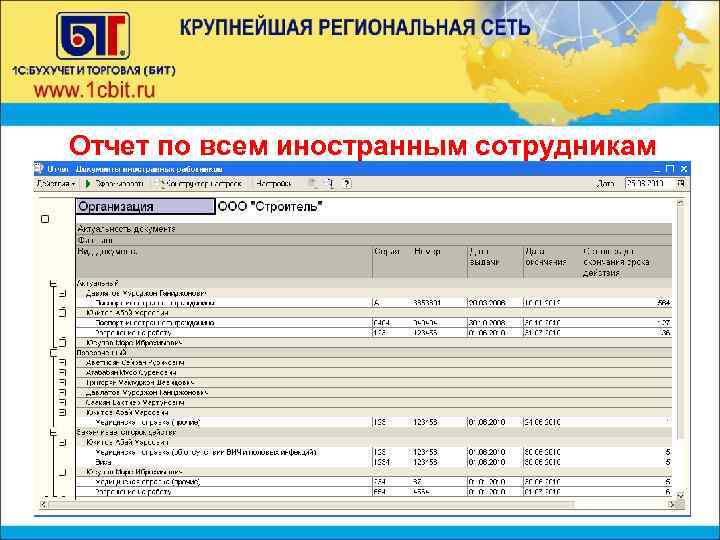Click the Дата input field
The width and height of the screenshot is (720, 540).
pyautogui.click(x=650, y=184)
